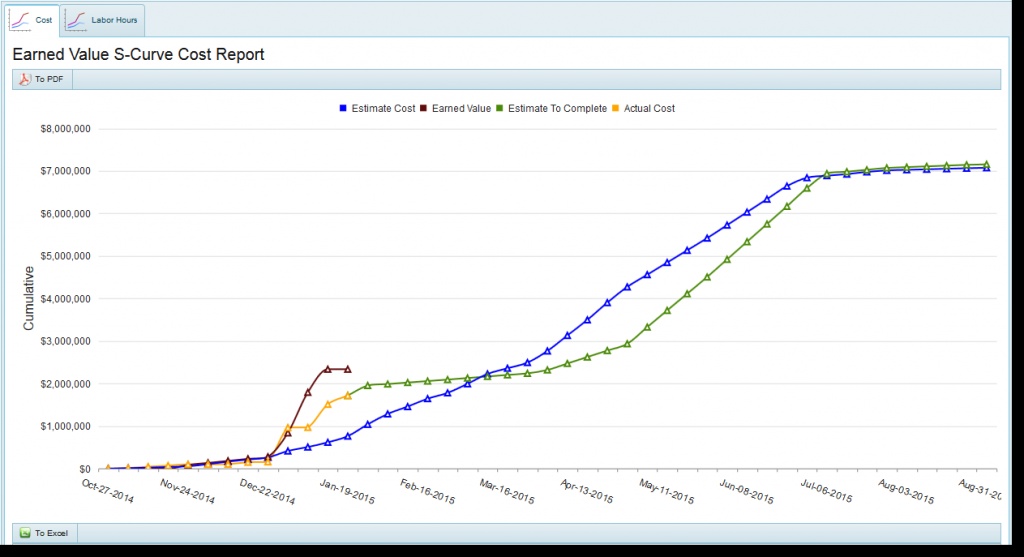Click the Oct-27-2014 date label
1024x557 pixels.
pos(108,491)
